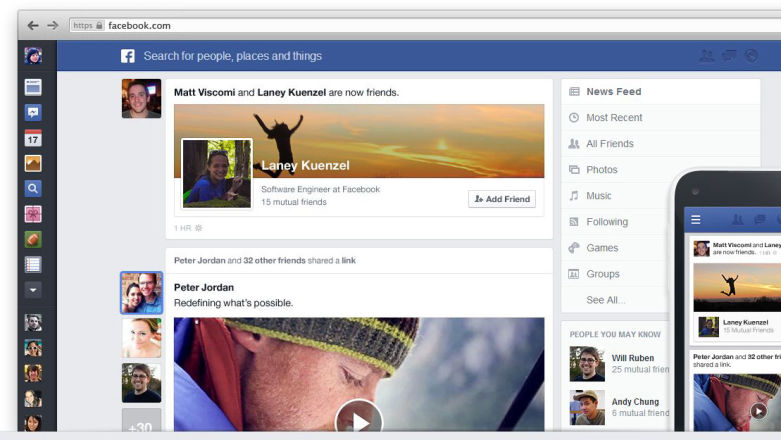Open sunglasses contact avatar, second in sidebar chat list
Viewport: 781px width, 440px height.
click(x=33, y=348)
